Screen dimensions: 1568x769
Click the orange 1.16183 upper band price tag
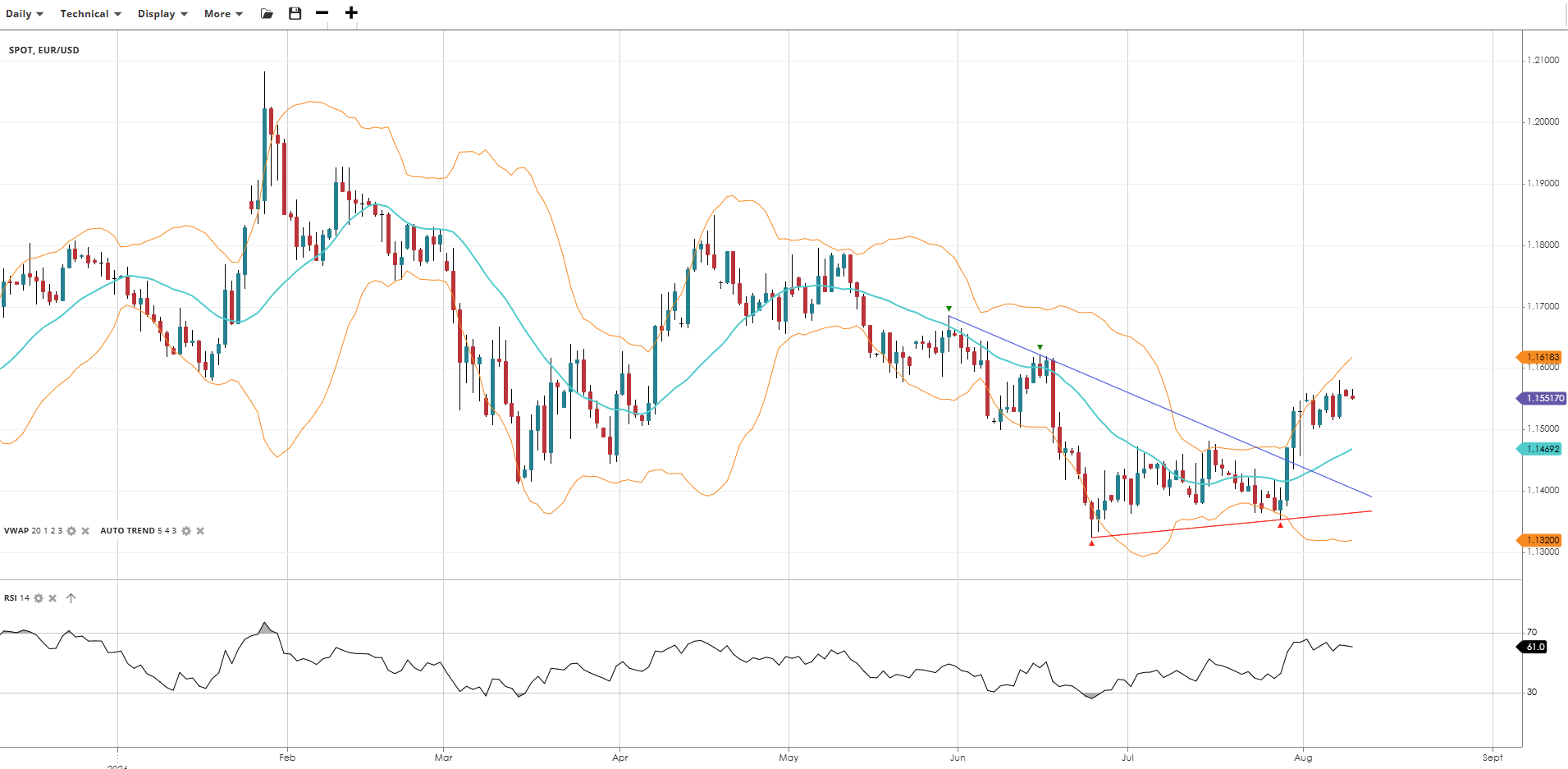pos(1539,357)
